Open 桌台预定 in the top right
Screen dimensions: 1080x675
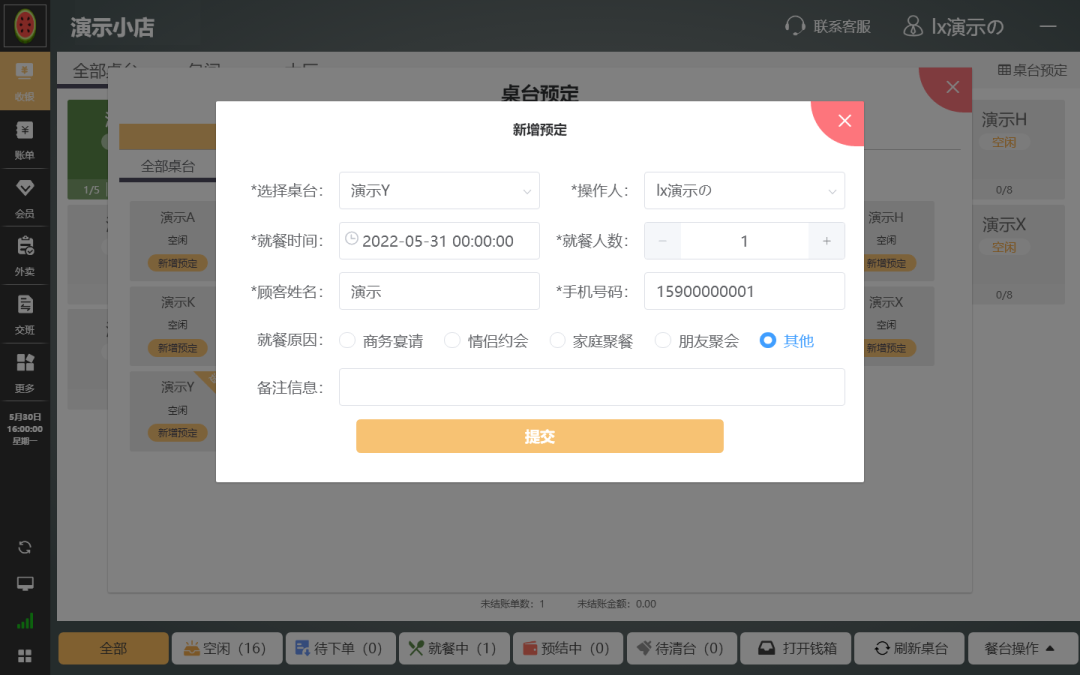coord(1032,70)
